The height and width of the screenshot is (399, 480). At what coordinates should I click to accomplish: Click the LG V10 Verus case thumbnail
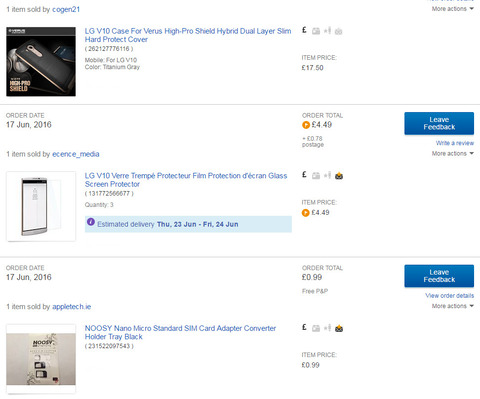click(41, 62)
